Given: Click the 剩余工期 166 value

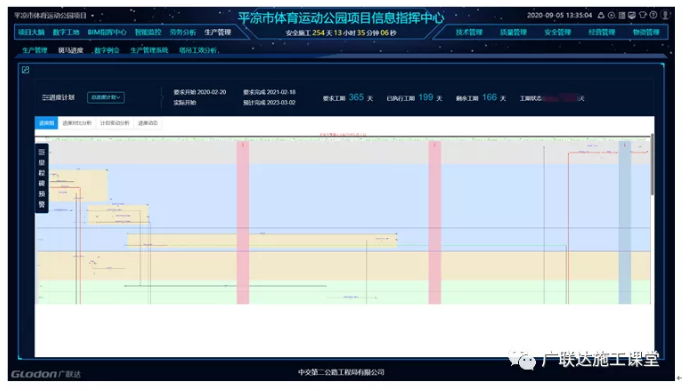Looking at the screenshot, I should pyautogui.click(x=489, y=97).
